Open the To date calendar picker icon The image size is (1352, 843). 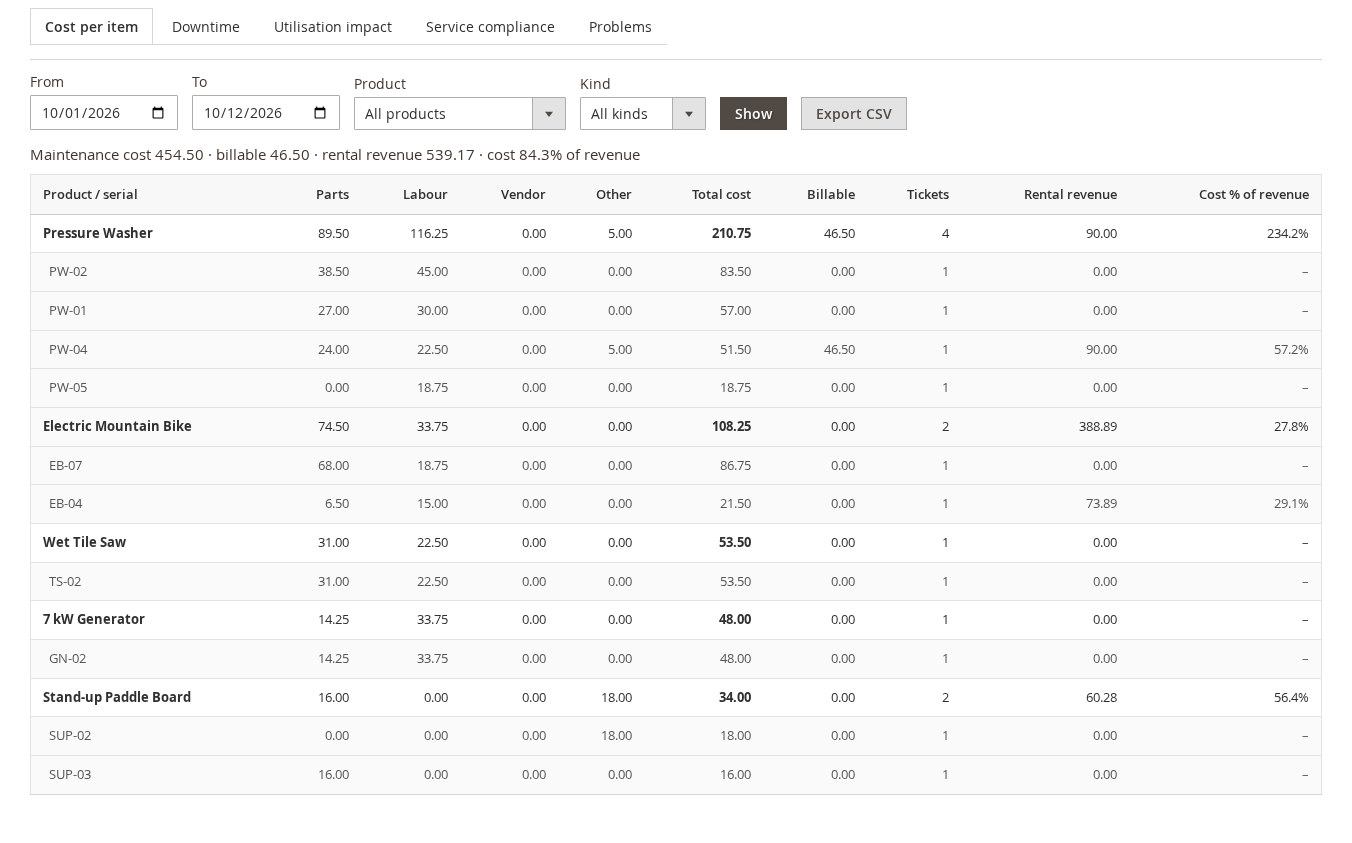pyautogui.click(x=320, y=113)
